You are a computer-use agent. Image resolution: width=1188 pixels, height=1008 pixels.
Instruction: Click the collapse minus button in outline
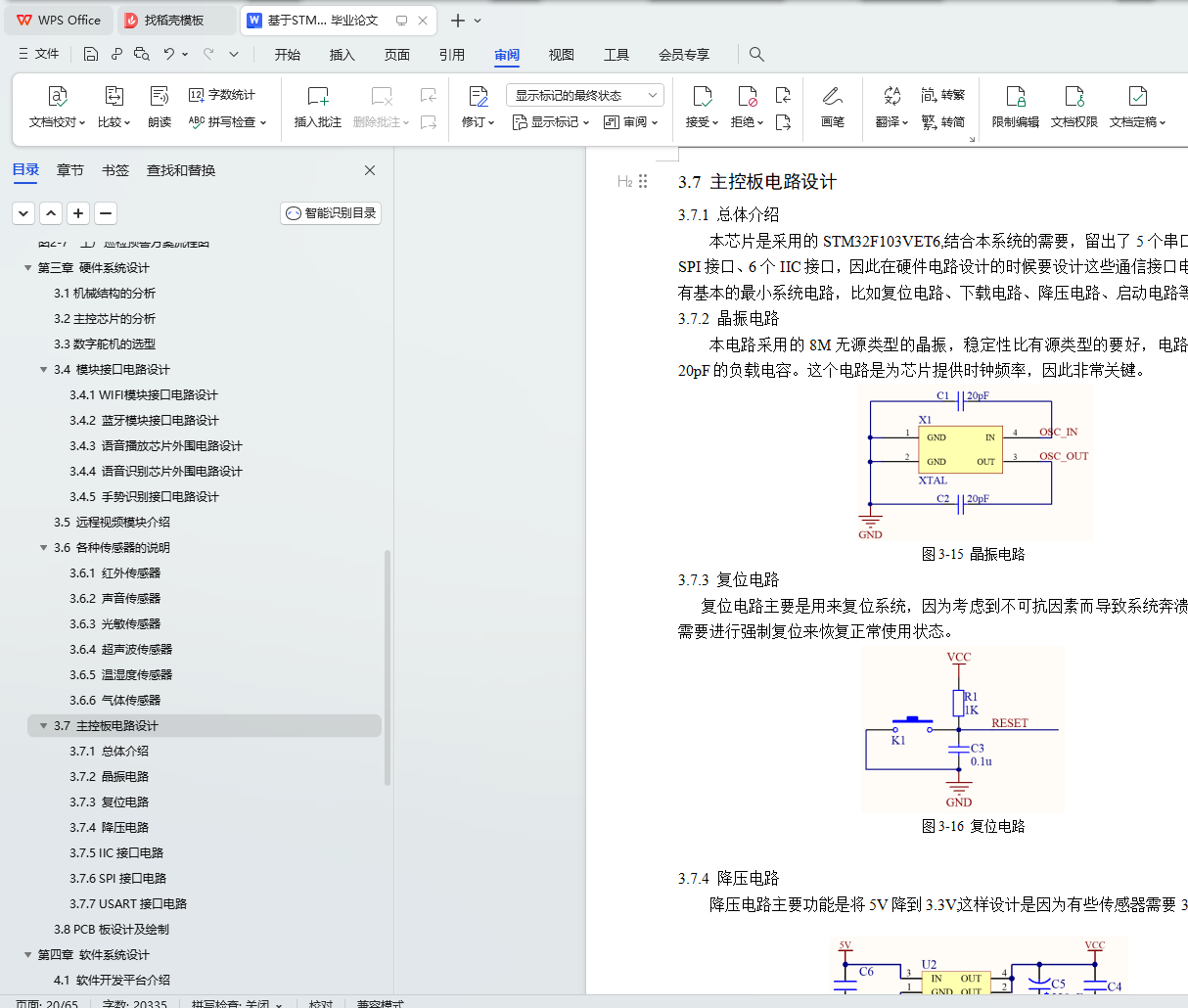106,212
